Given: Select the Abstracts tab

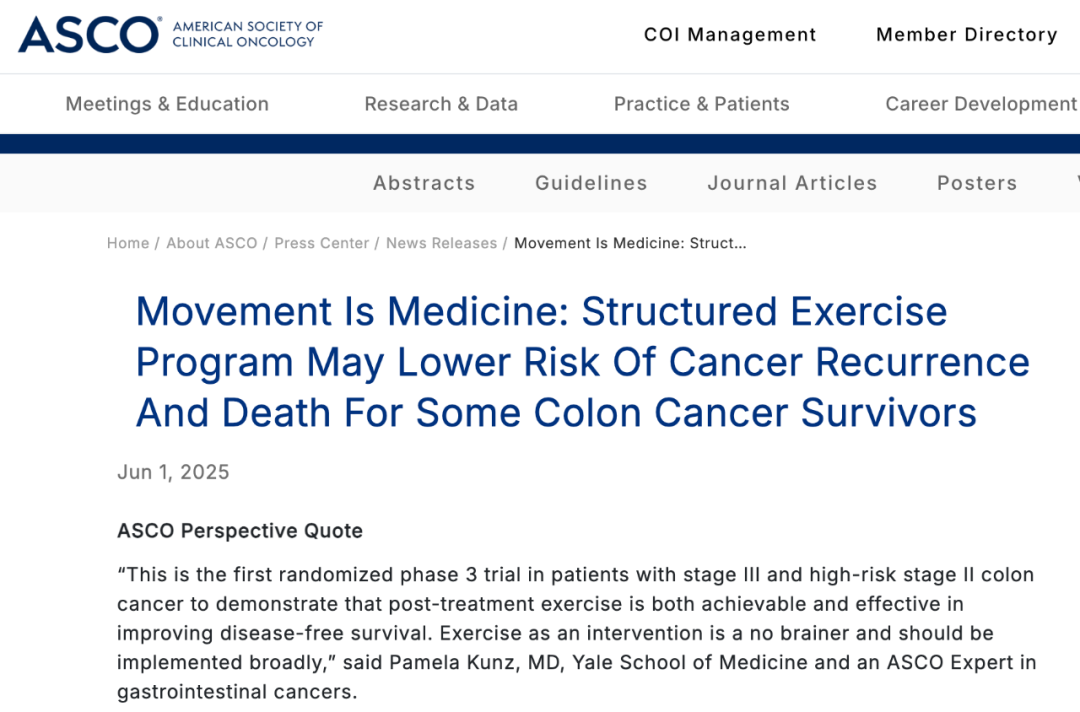Looking at the screenshot, I should [424, 183].
